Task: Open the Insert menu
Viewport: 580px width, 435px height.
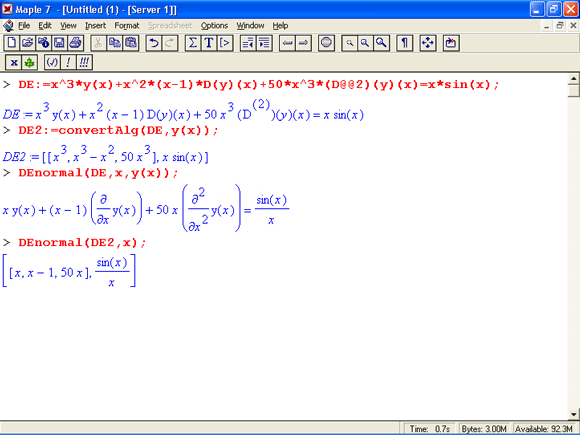Action: tap(95, 26)
